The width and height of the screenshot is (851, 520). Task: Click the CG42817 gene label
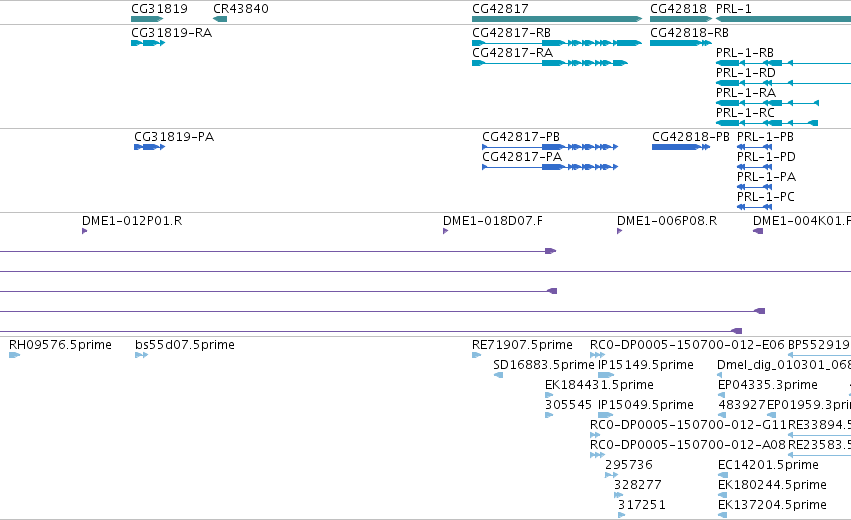pos(500,9)
